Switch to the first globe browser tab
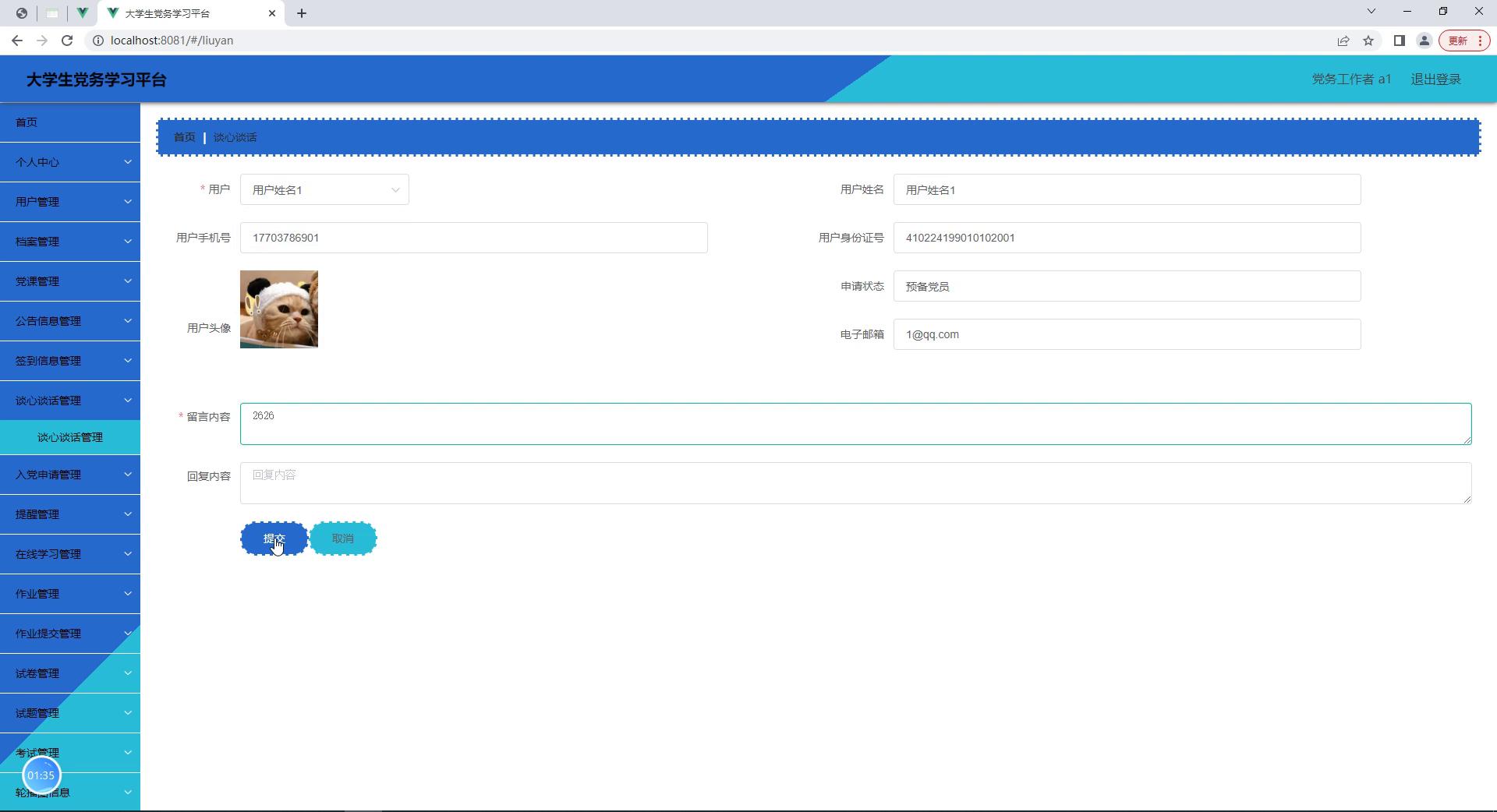 point(21,13)
